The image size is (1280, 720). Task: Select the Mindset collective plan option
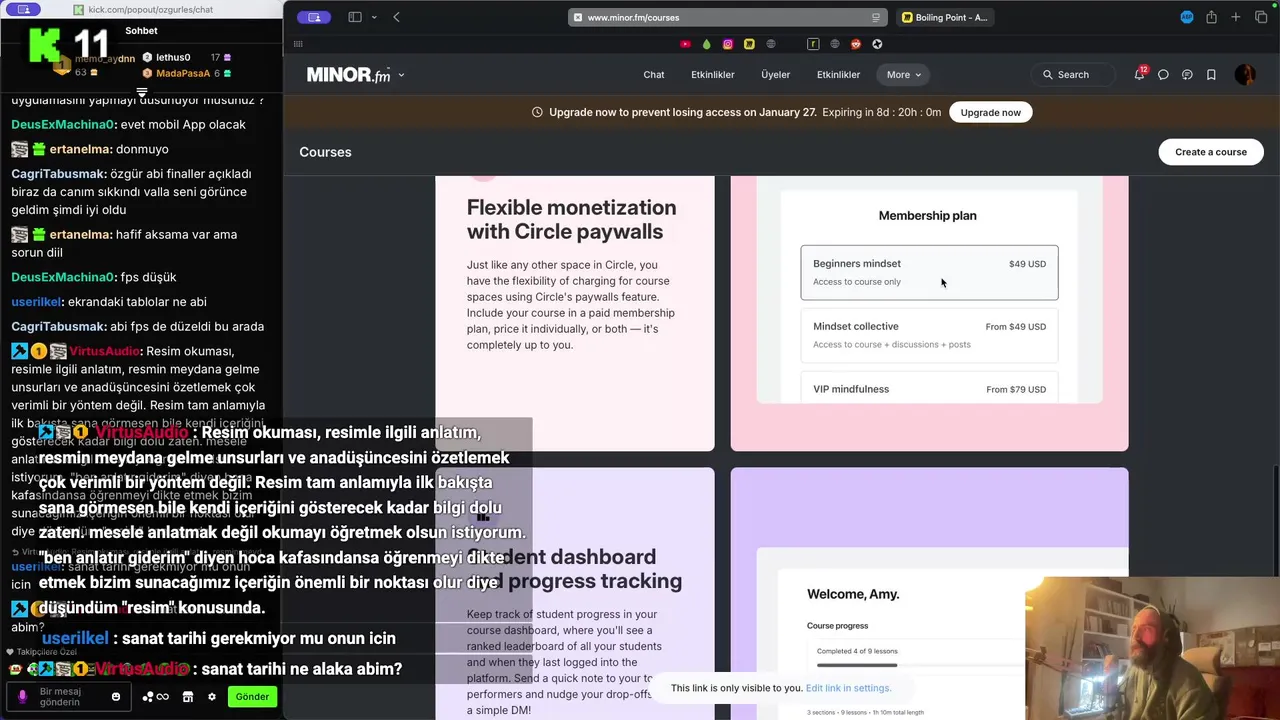click(929, 335)
